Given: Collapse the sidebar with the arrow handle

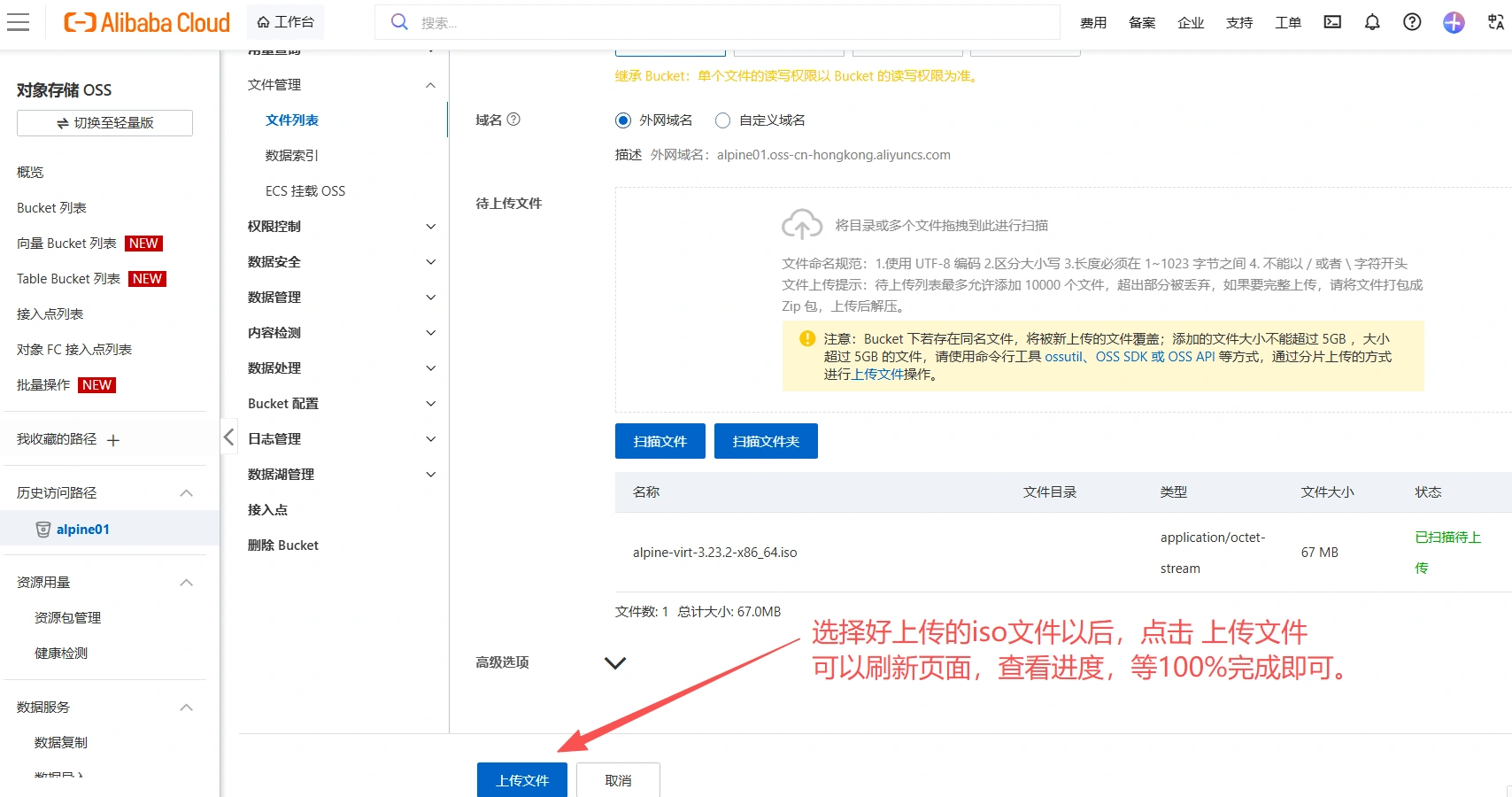Looking at the screenshot, I should (228, 437).
